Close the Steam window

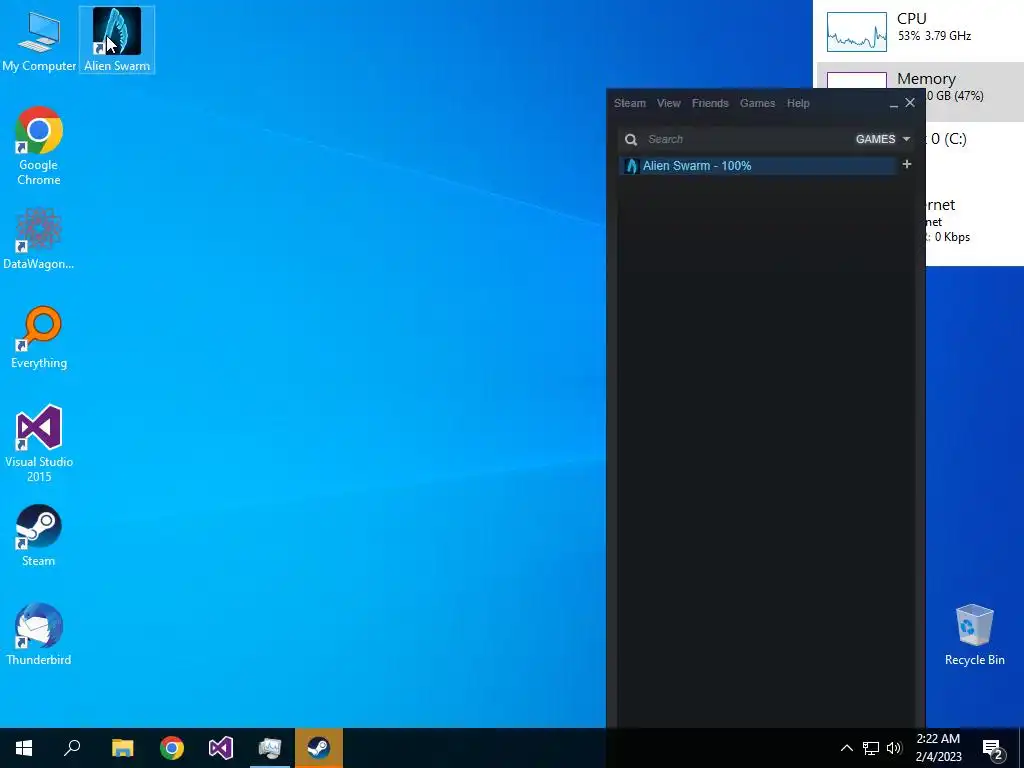point(910,103)
